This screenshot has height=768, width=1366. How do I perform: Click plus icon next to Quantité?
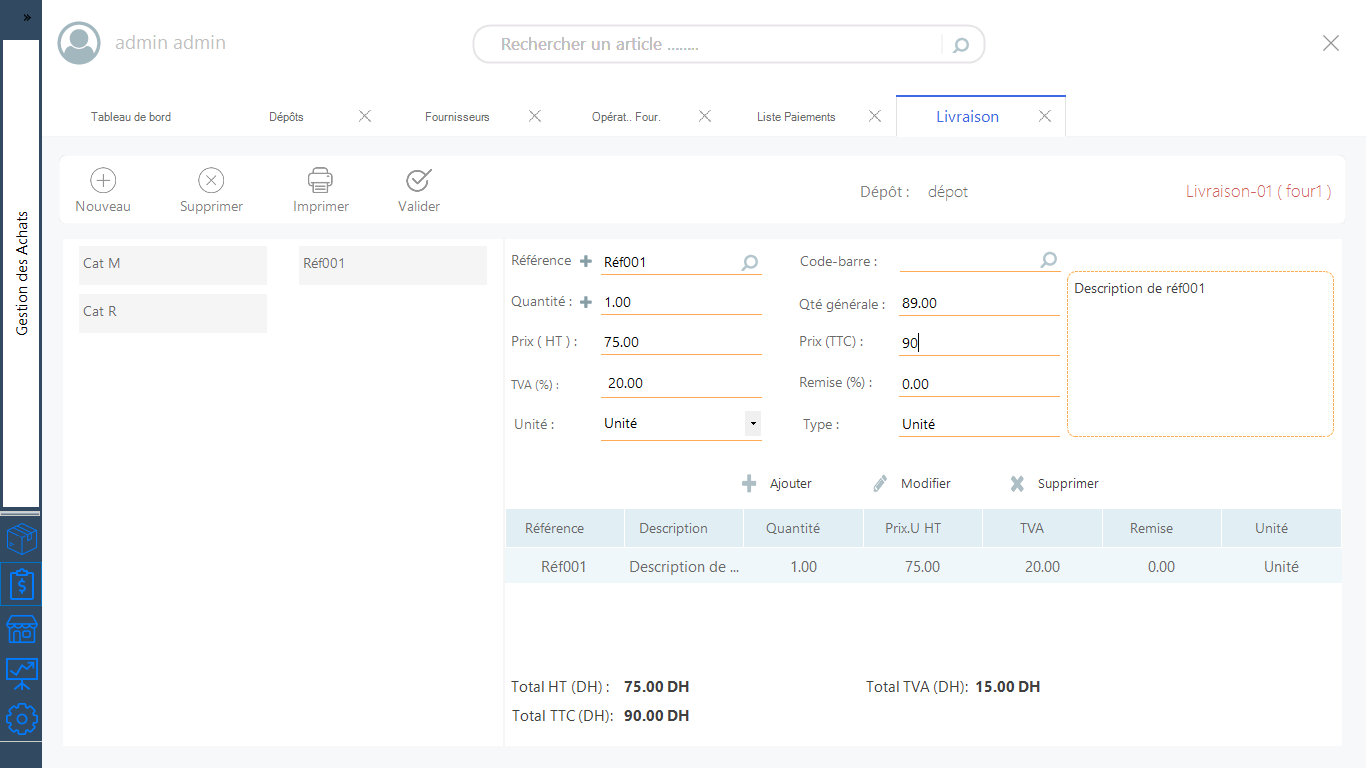[586, 302]
